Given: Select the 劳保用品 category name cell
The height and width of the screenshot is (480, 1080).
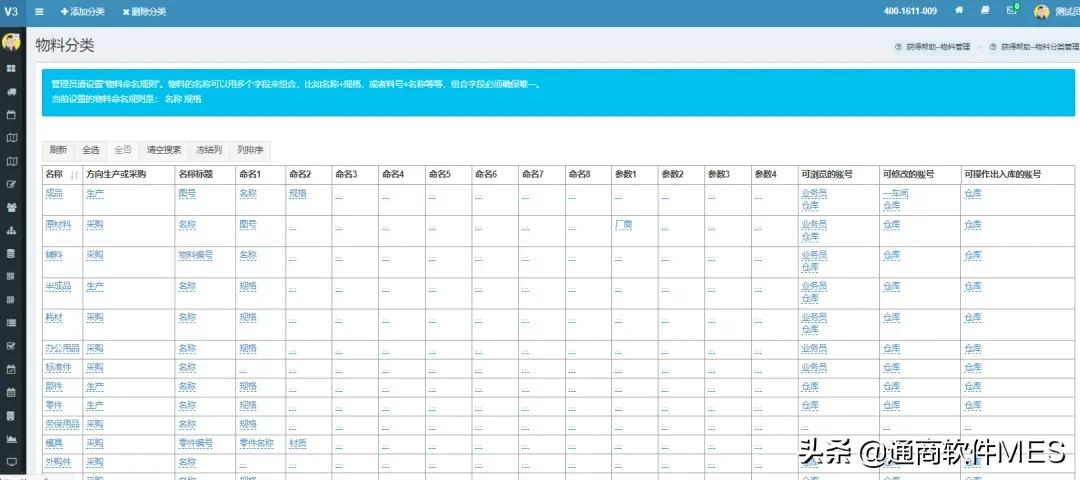Looking at the screenshot, I should pos(62,424).
